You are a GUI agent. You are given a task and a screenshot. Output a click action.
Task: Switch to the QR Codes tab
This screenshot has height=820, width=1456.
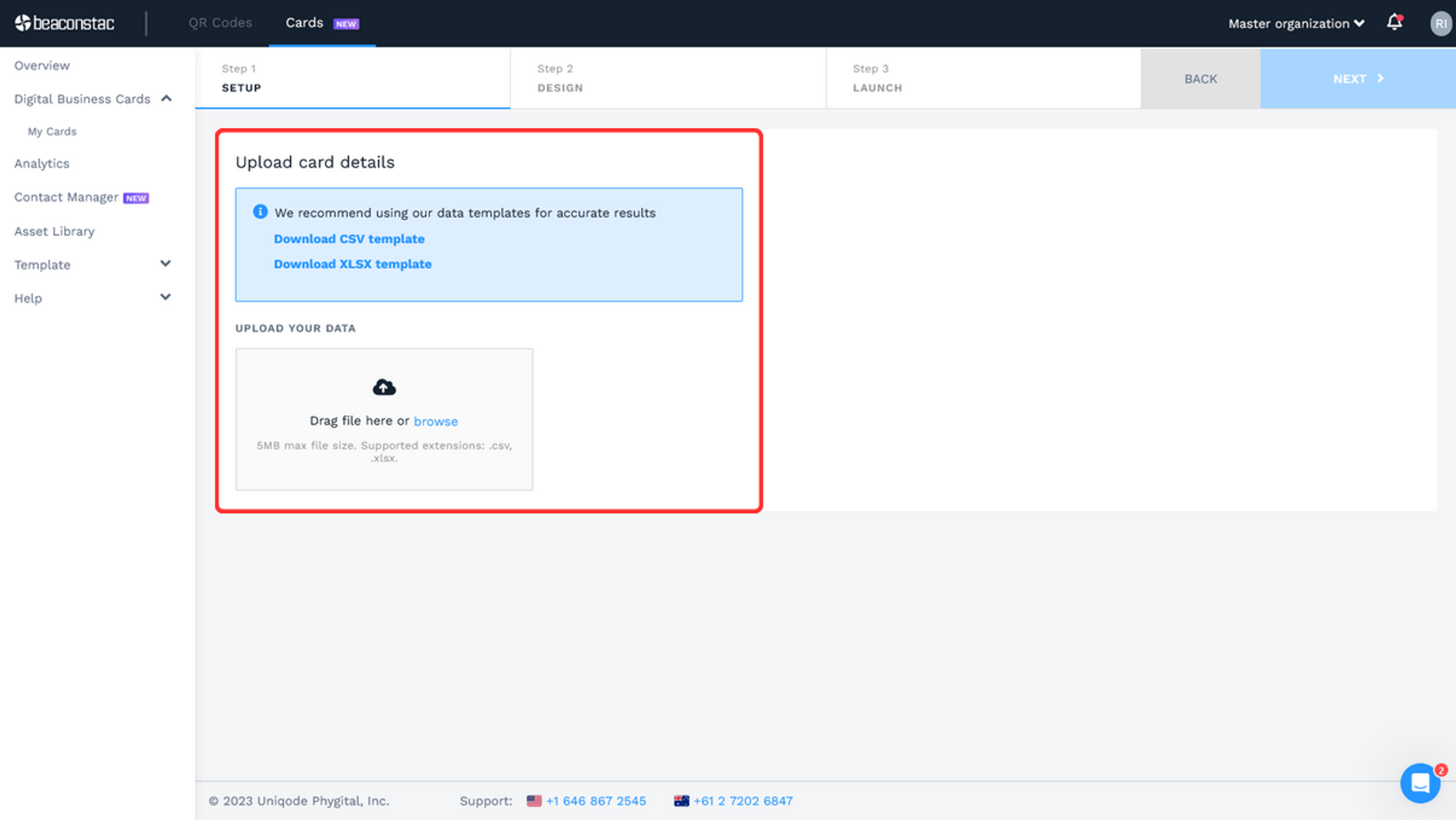(220, 23)
